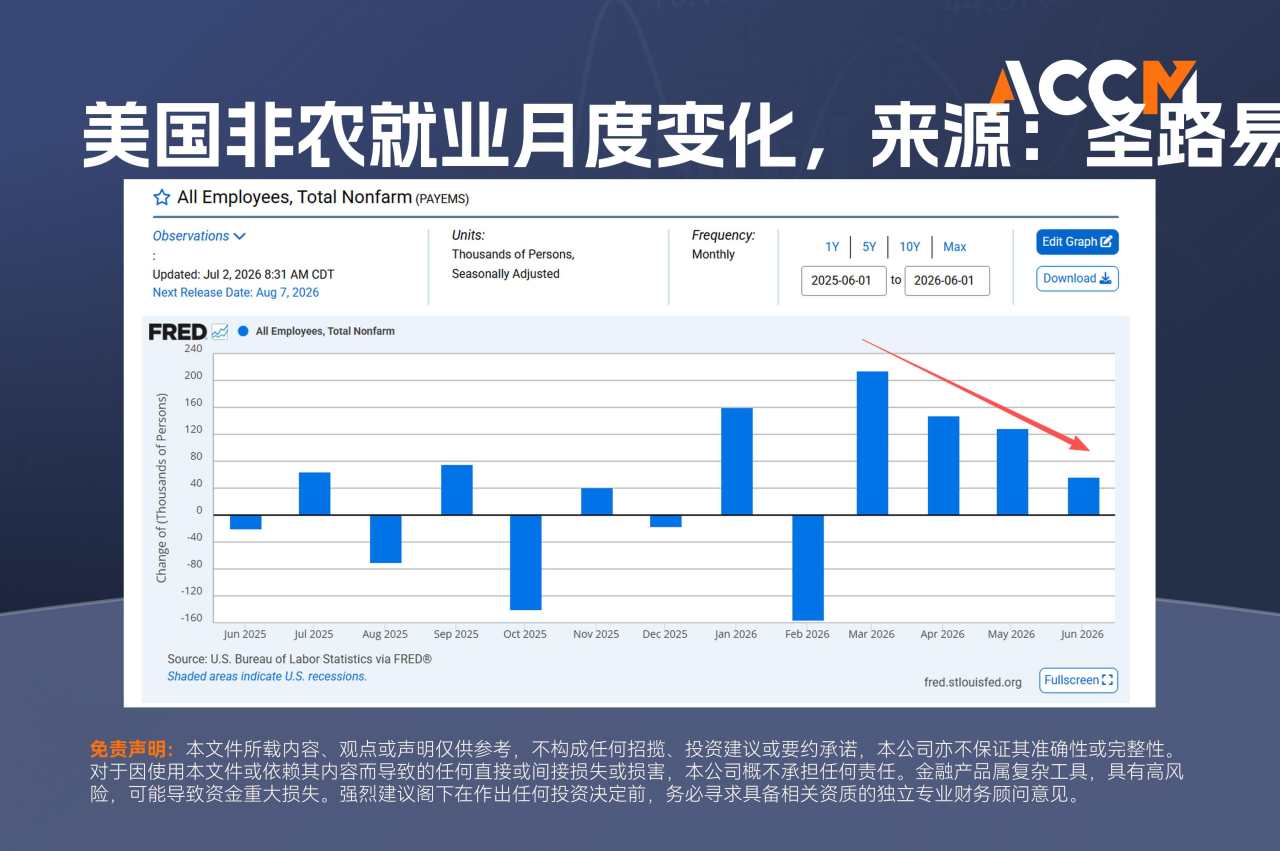Screen dimensions: 1280x851
Task: Select the 5Y time range
Action: (x=869, y=247)
